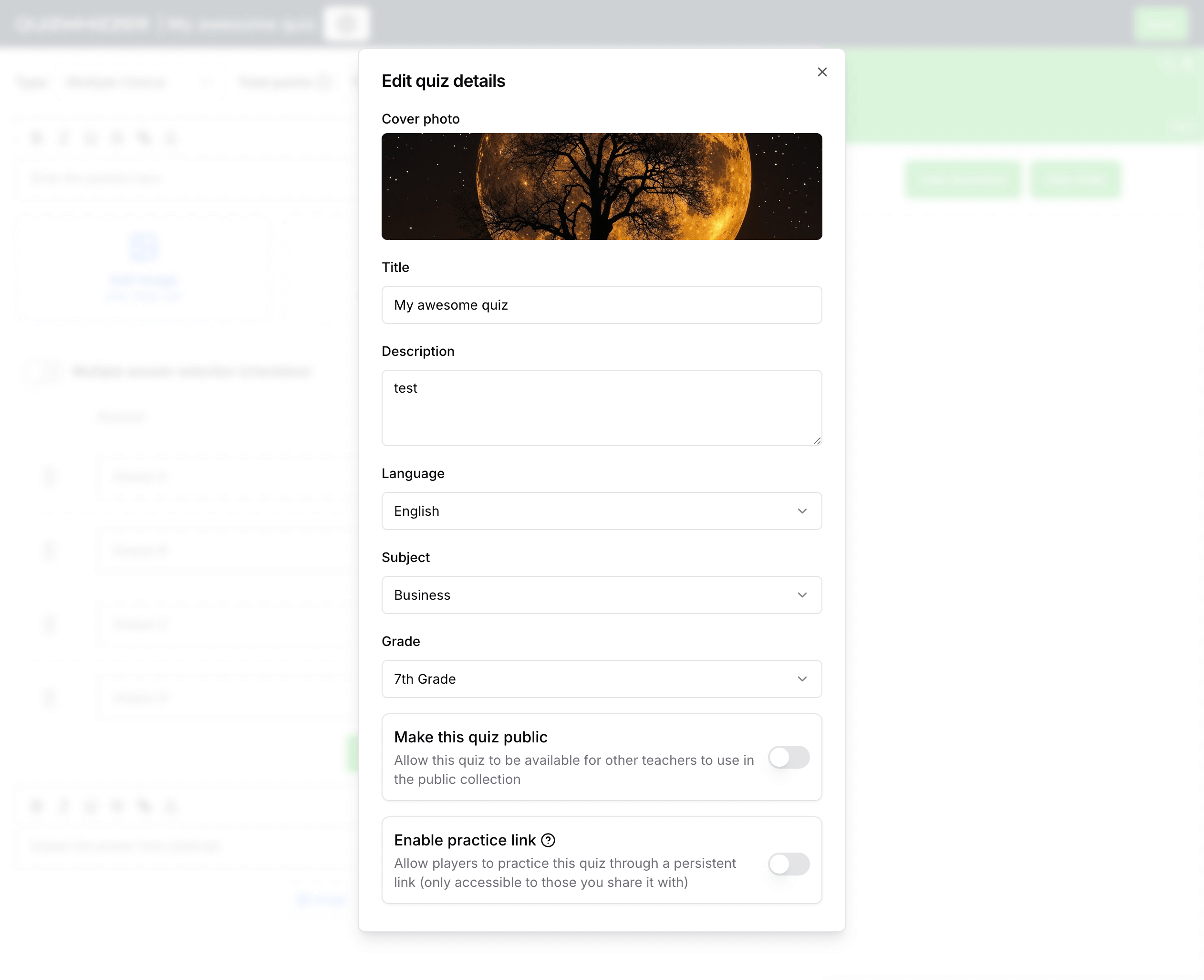Viewport: 1204px width, 980px height.
Task: Close the Edit quiz details dialog
Action: (x=822, y=72)
